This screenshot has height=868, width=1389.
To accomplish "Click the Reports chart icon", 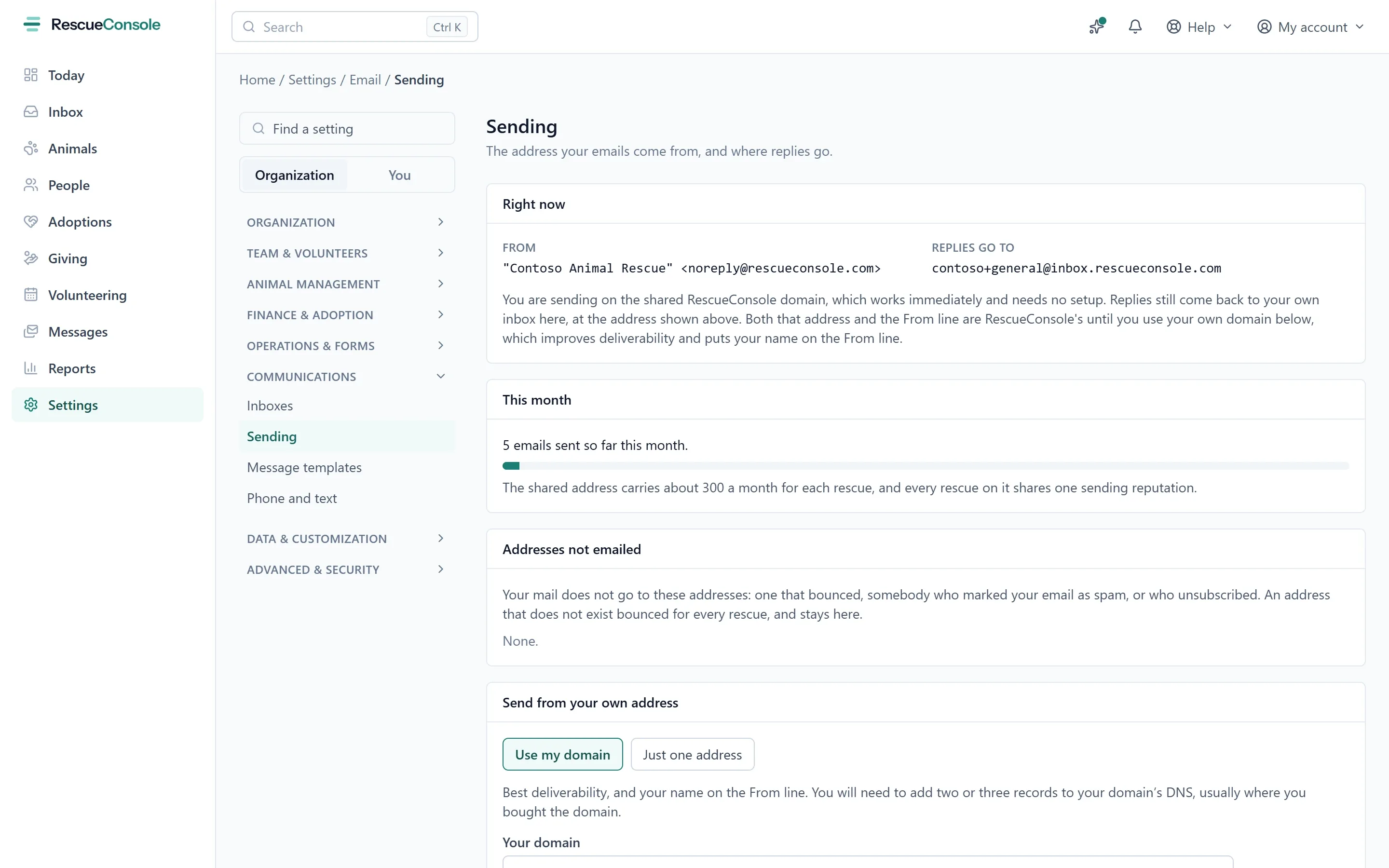I will tap(31, 368).
